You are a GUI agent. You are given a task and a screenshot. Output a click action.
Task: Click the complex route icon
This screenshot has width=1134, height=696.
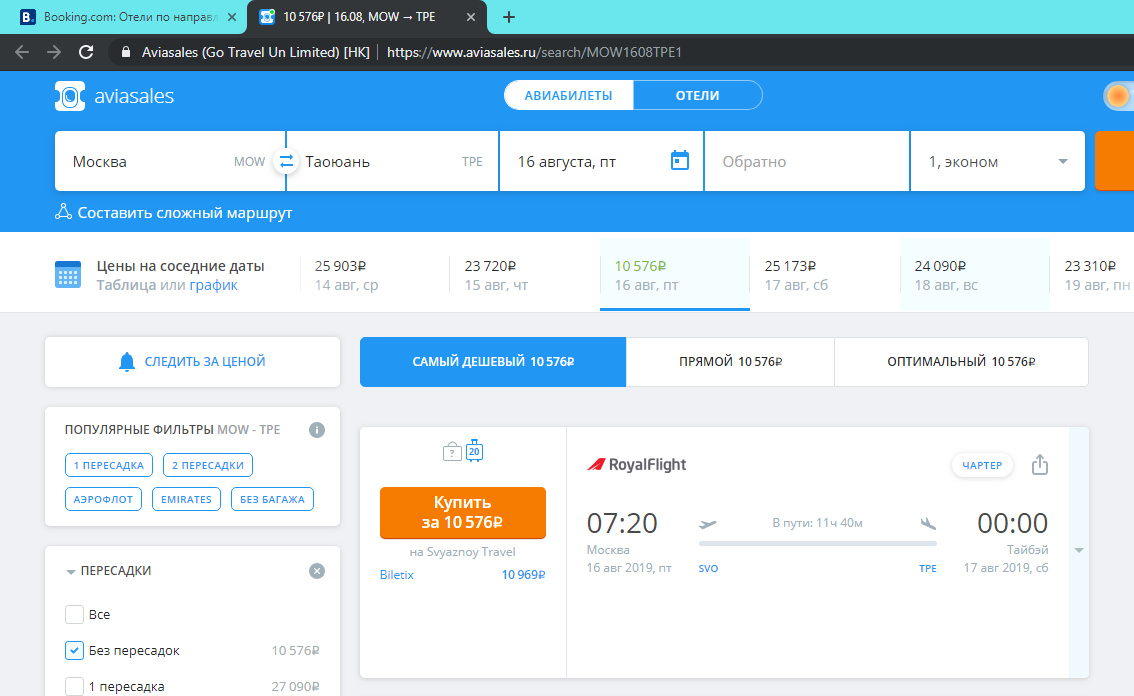pos(64,212)
